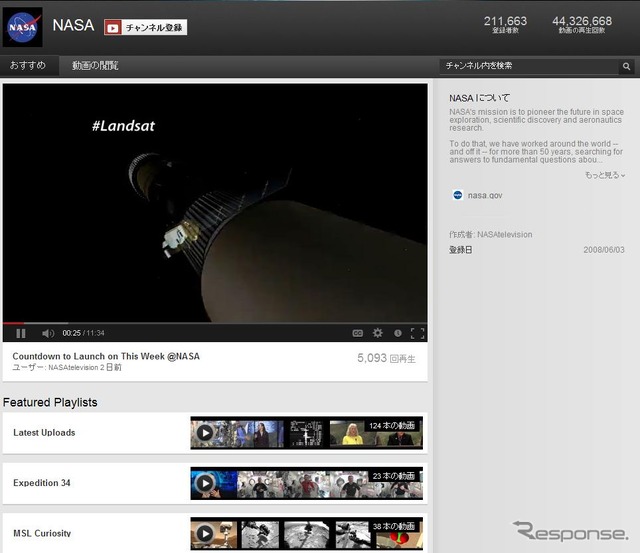Click the video area showing #Landsat
The image size is (640, 553).
pyautogui.click(x=215, y=203)
